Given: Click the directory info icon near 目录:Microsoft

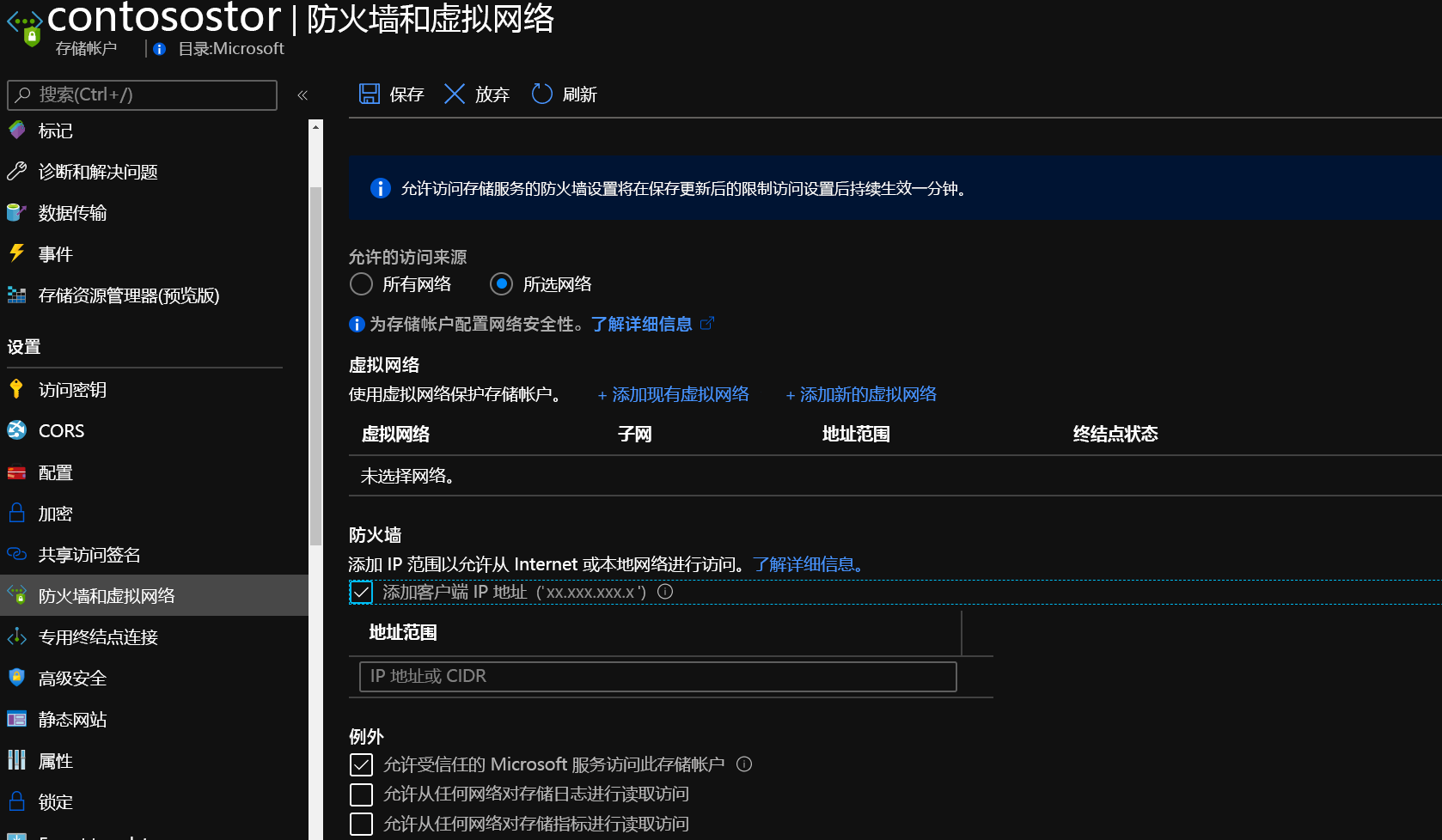Looking at the screenshot, I should (x=159, y=49).
